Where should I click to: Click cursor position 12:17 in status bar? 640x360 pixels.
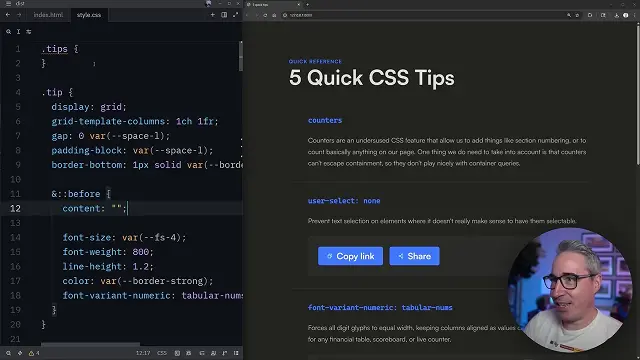(143, 353)
